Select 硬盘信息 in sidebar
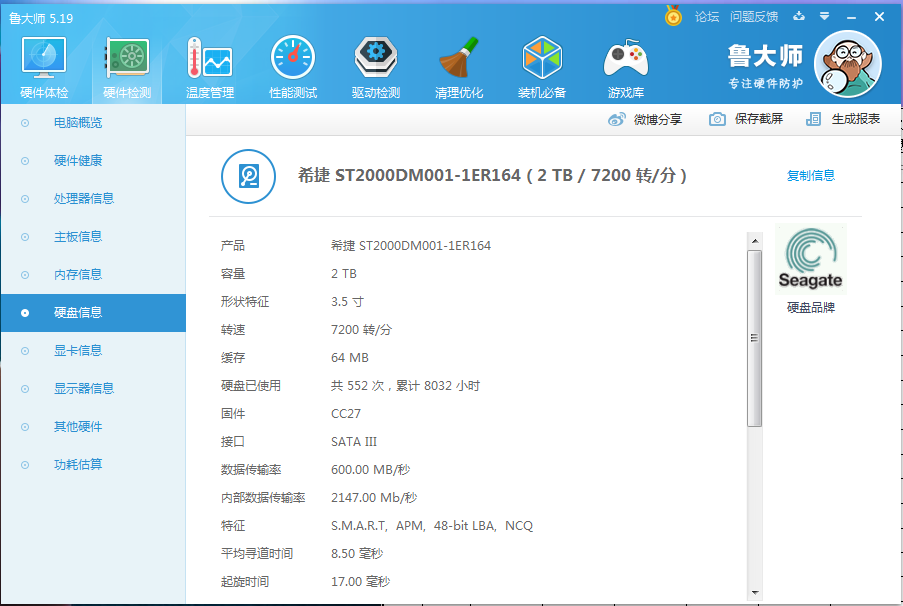The width and height of the screenshot is (903, 606). click(93, 313)
